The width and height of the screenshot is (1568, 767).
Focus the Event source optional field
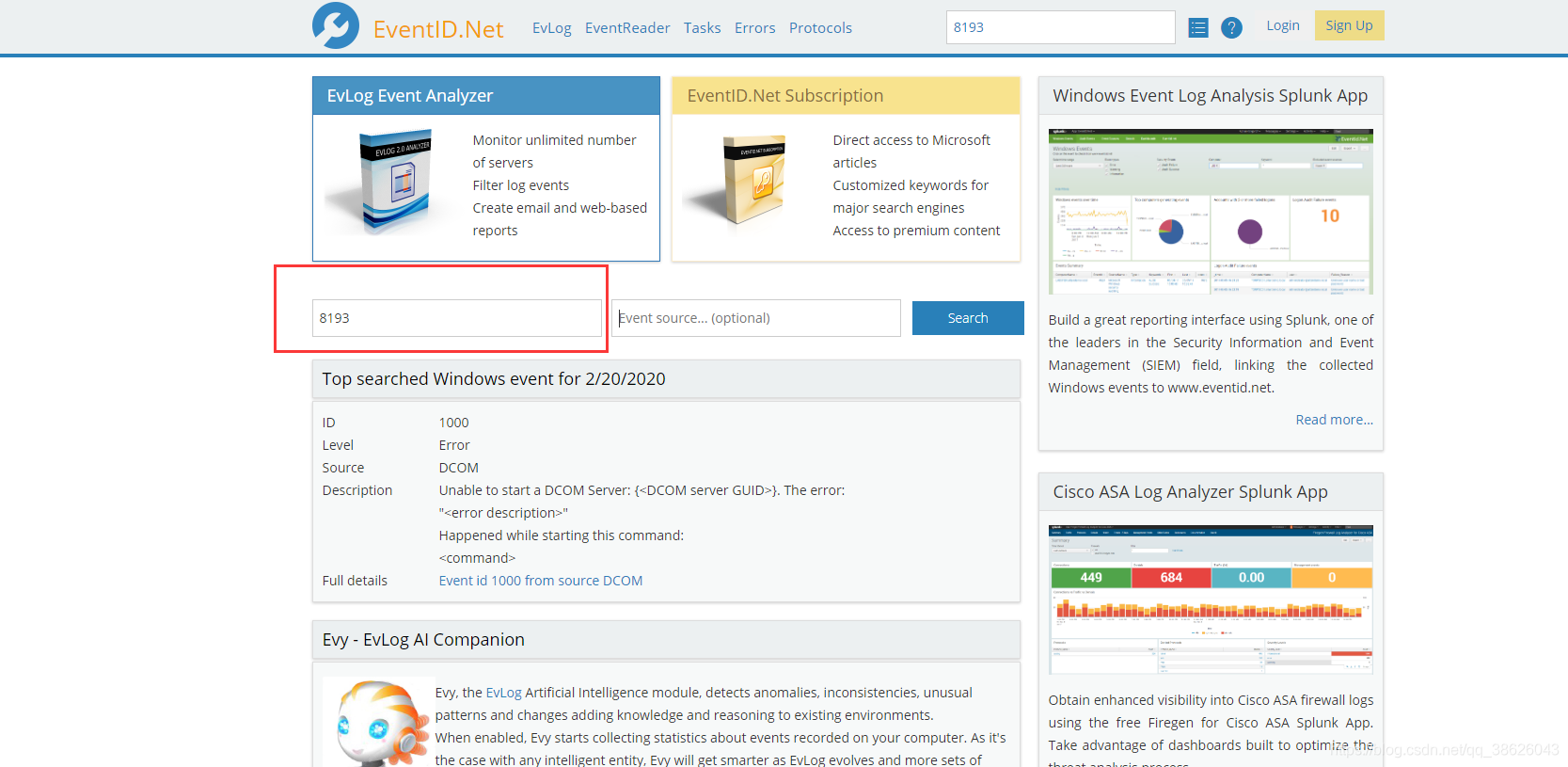[756, 318]
